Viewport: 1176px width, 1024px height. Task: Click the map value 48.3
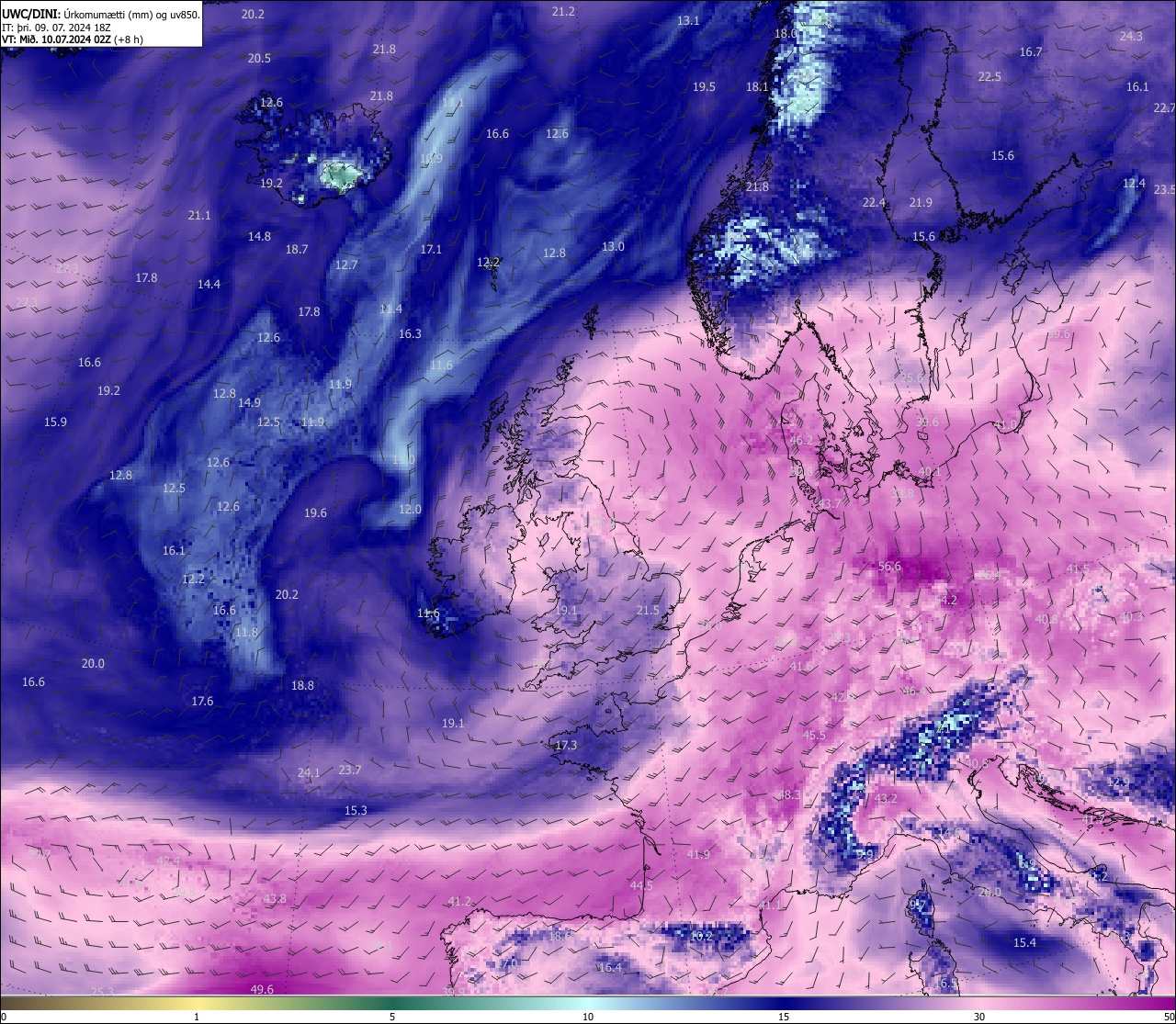(790, 794)
